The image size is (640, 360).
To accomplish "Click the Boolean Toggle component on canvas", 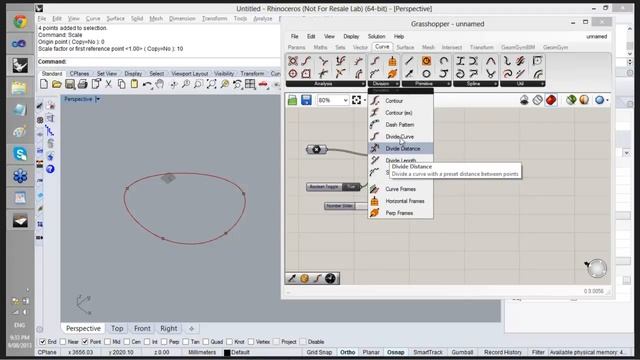I will point(333,187).
